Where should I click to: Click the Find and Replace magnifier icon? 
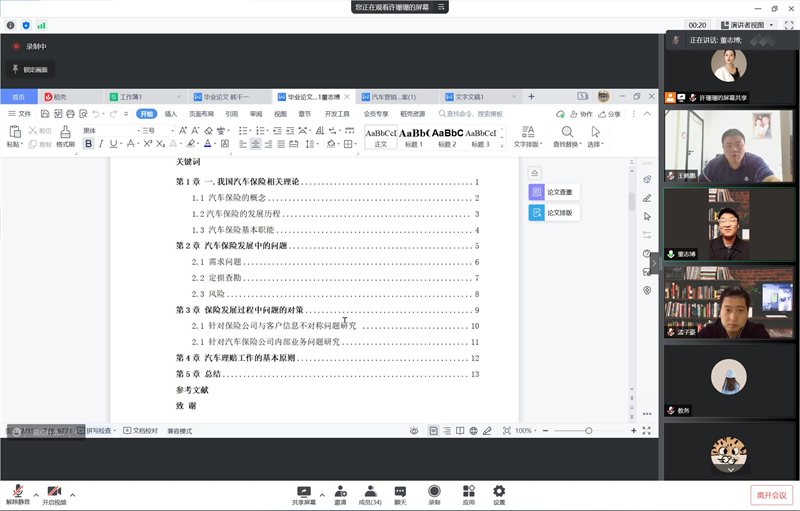567,132
